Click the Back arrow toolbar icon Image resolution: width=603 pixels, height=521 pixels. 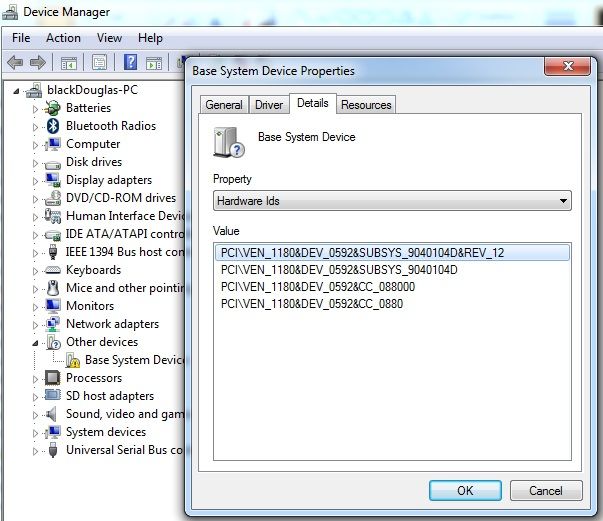pos(15,62)
